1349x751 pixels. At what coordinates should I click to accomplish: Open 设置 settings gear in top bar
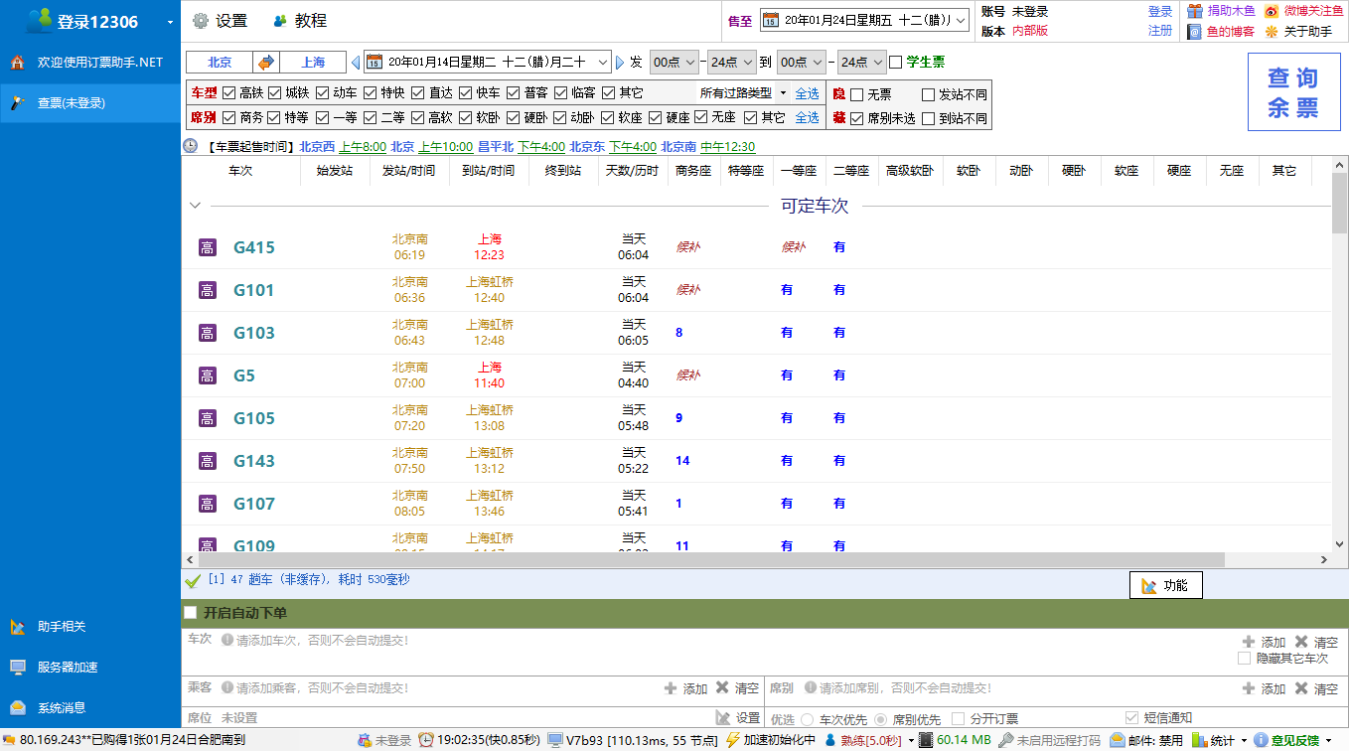(x=201, y=21)
